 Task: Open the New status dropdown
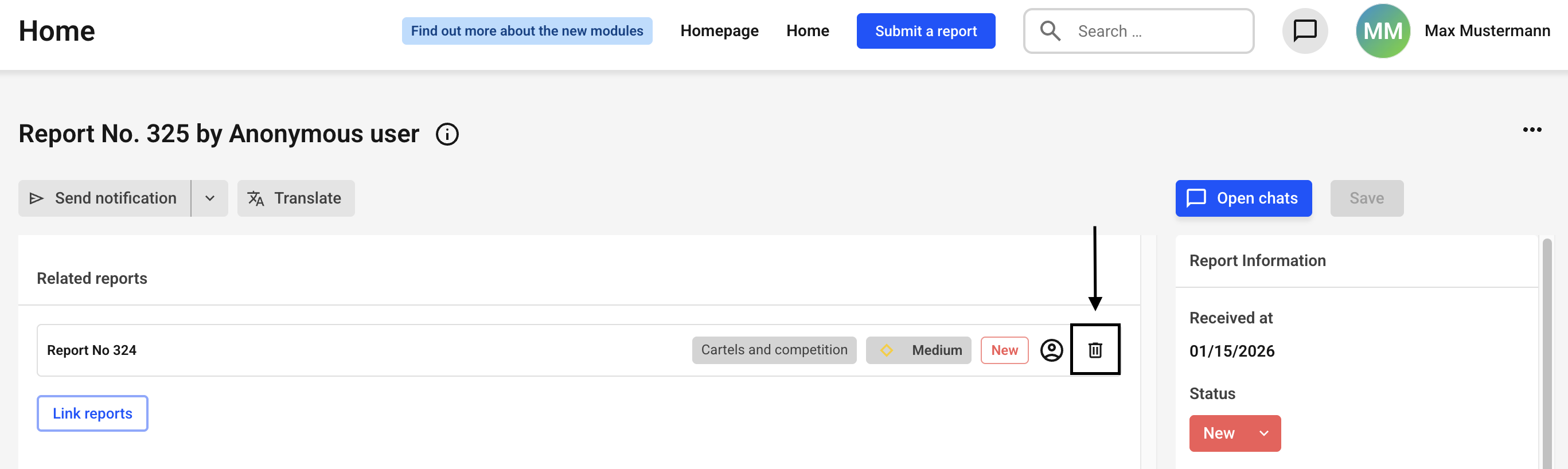pos(1234,433)
